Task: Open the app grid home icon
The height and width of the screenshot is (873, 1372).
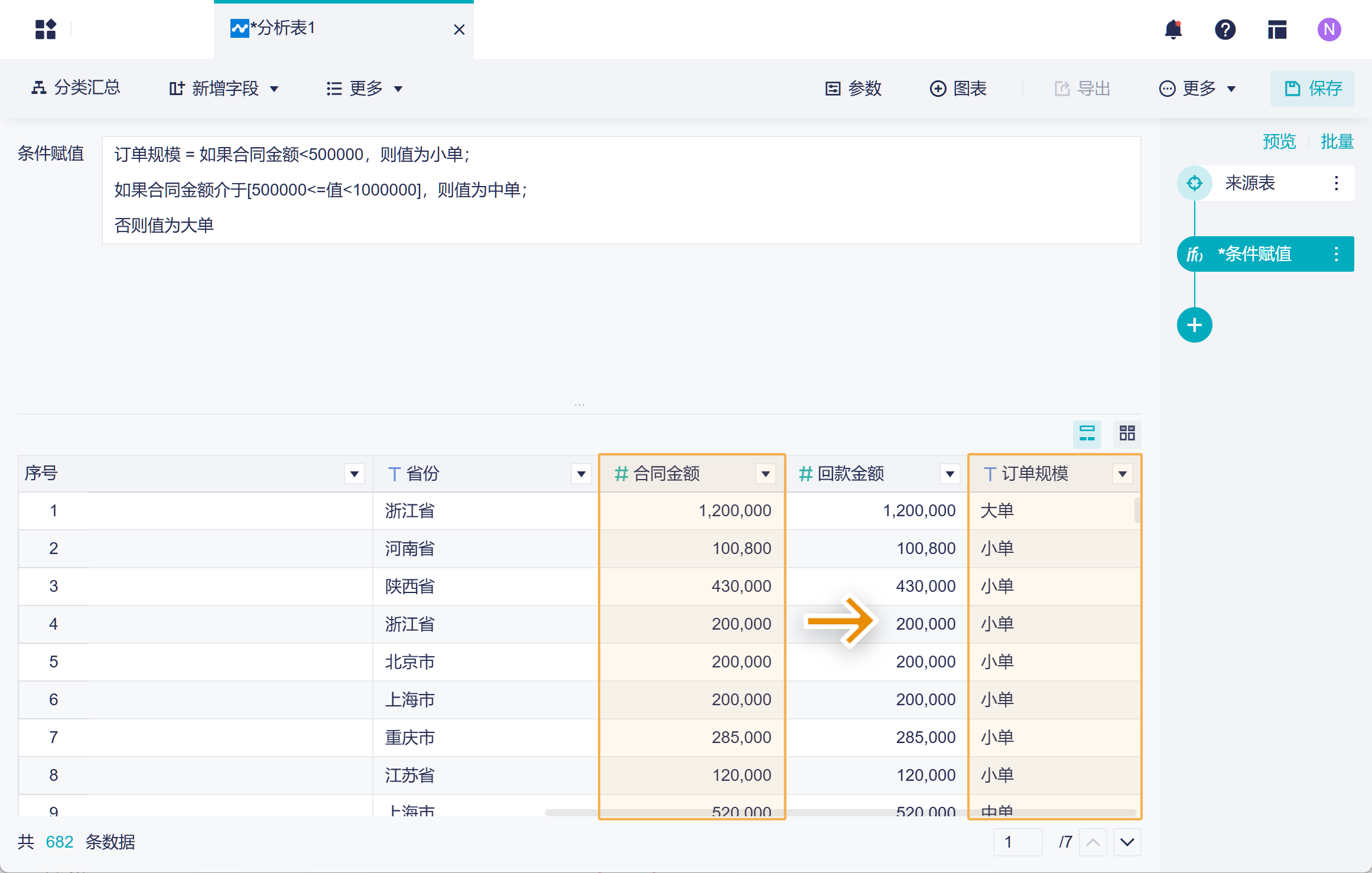Action: click(45, 30)
